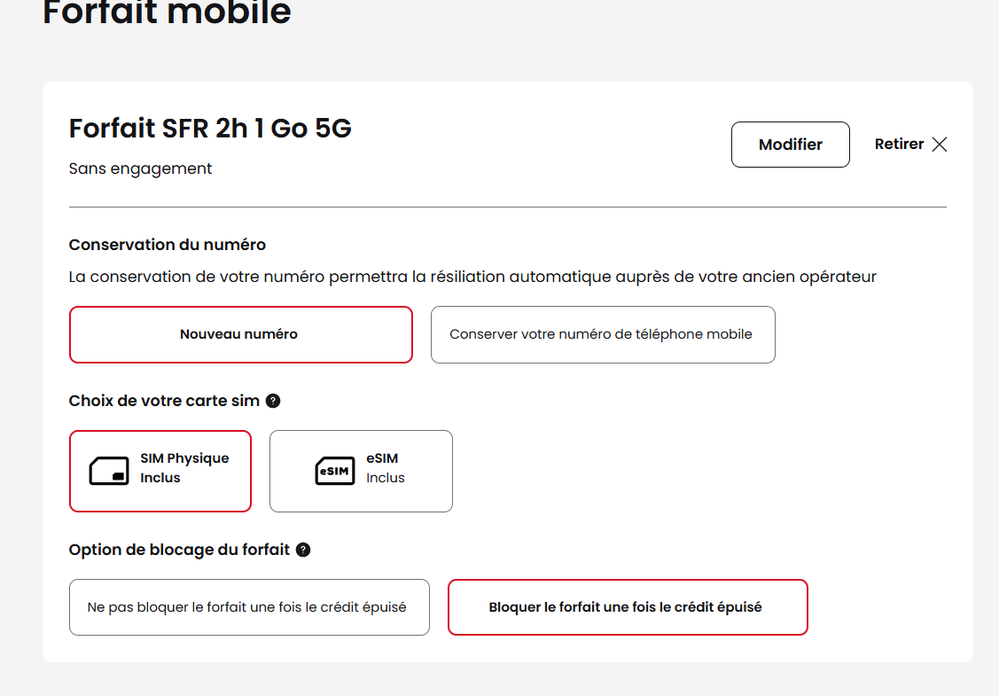Open help icon for carte sim choice
The height and width of the screenshot is (696, 999).
tap(273, 401)
